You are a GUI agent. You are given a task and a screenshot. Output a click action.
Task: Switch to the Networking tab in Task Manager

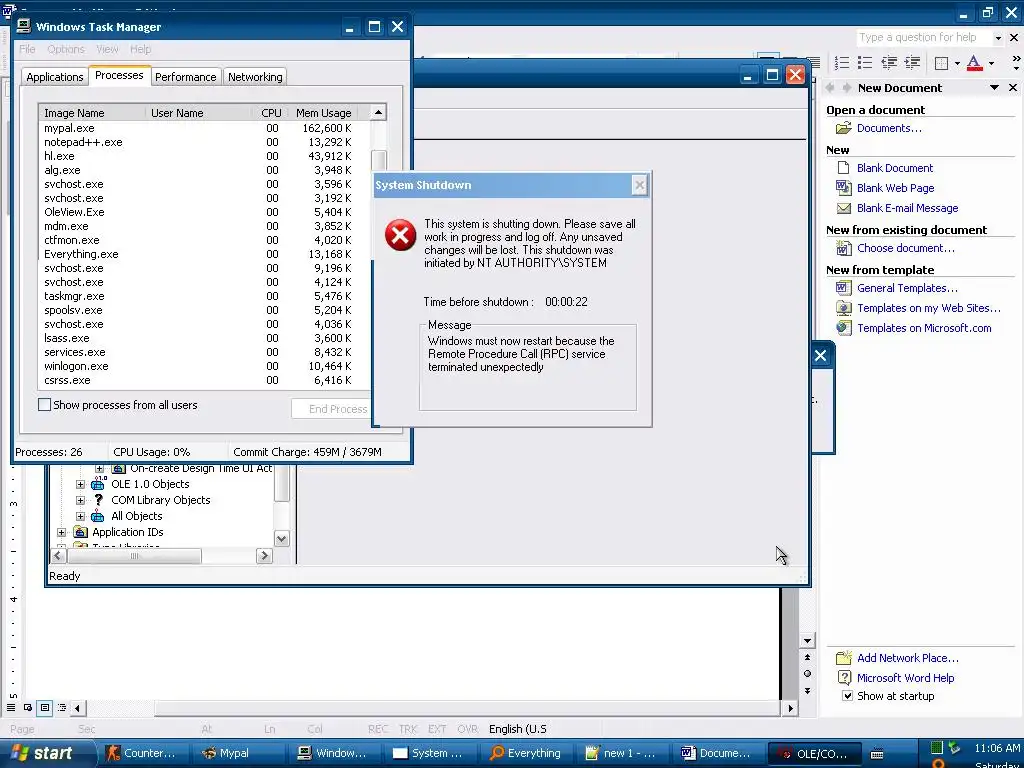tap(255, 77)
